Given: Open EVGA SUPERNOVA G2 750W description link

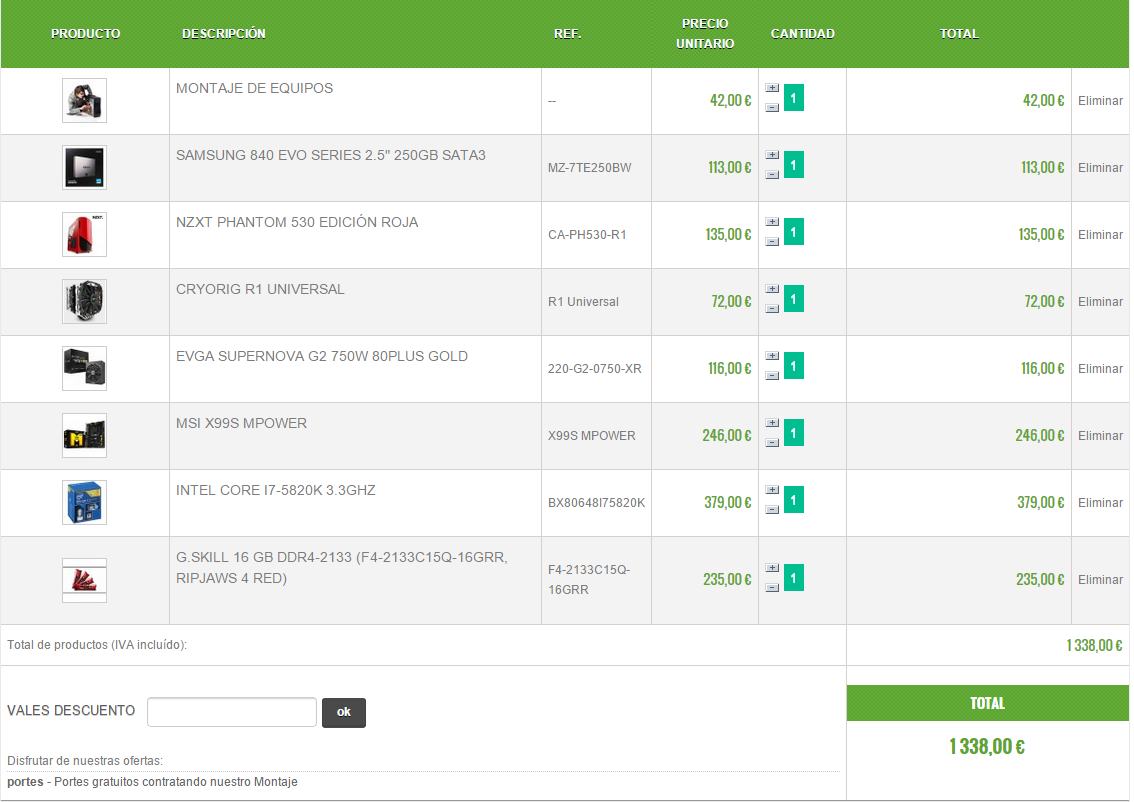Looking at the screenshot, I should coord(322,357).
